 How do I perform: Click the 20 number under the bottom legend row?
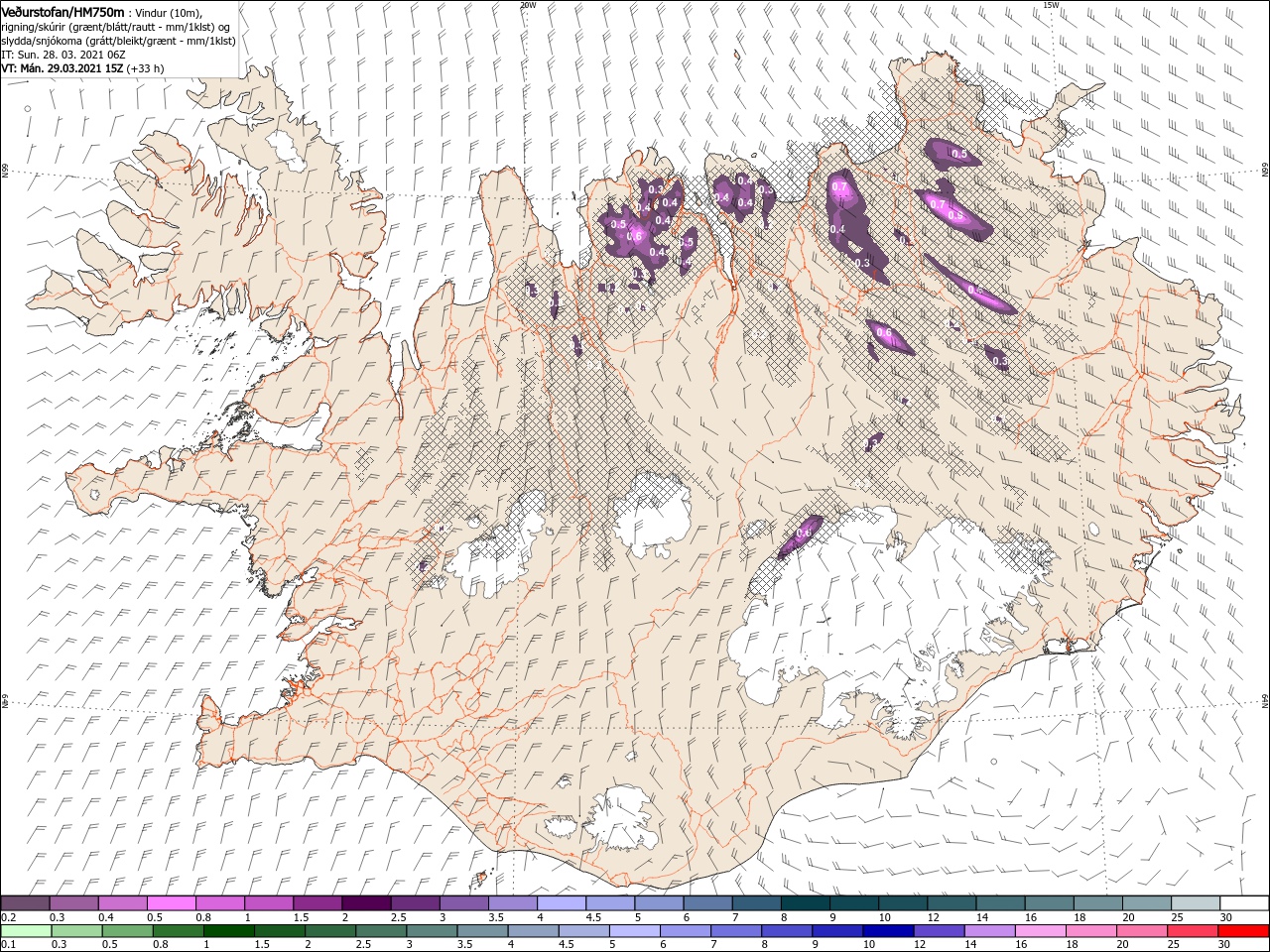[x=1122, y=945]
